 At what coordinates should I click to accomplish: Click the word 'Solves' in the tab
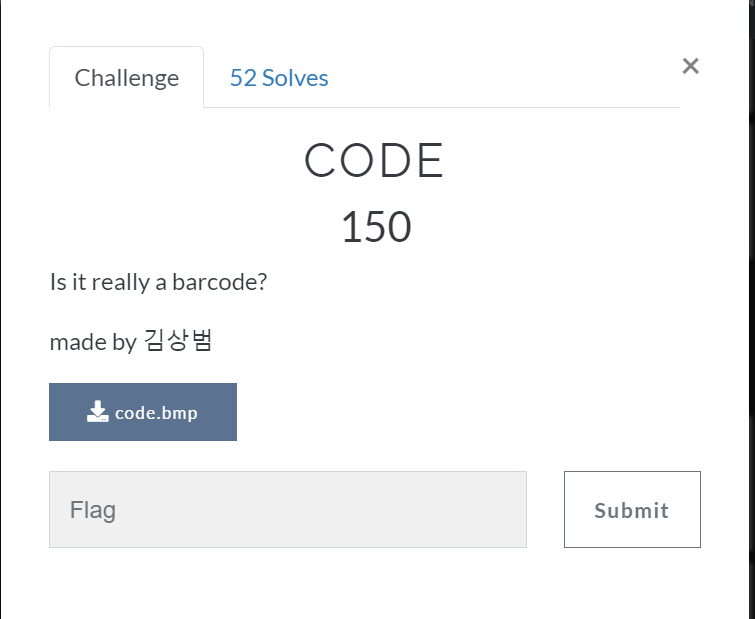click(x=296, y=78)
